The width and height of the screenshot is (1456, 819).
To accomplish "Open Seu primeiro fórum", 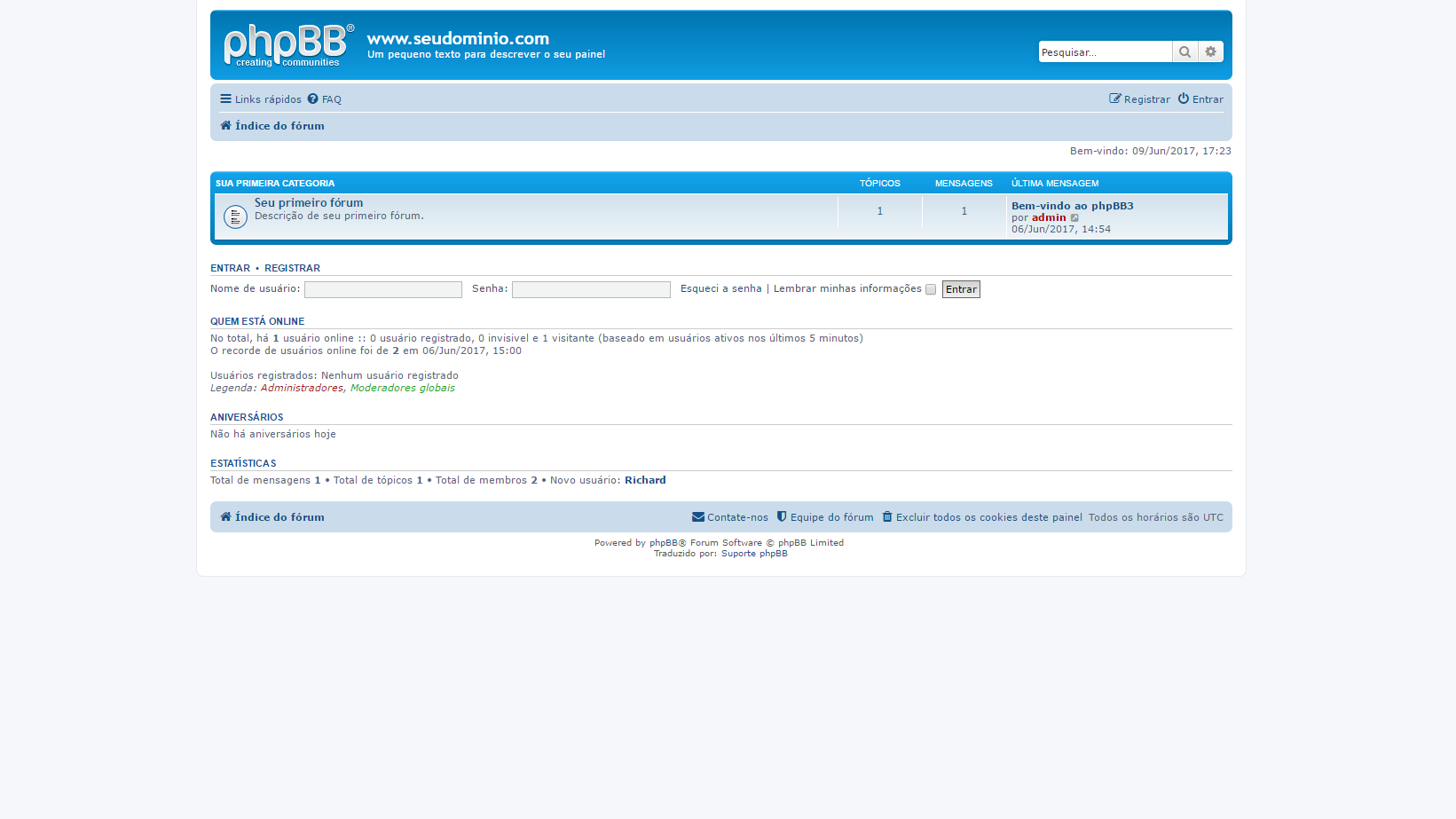I will 309,203.
